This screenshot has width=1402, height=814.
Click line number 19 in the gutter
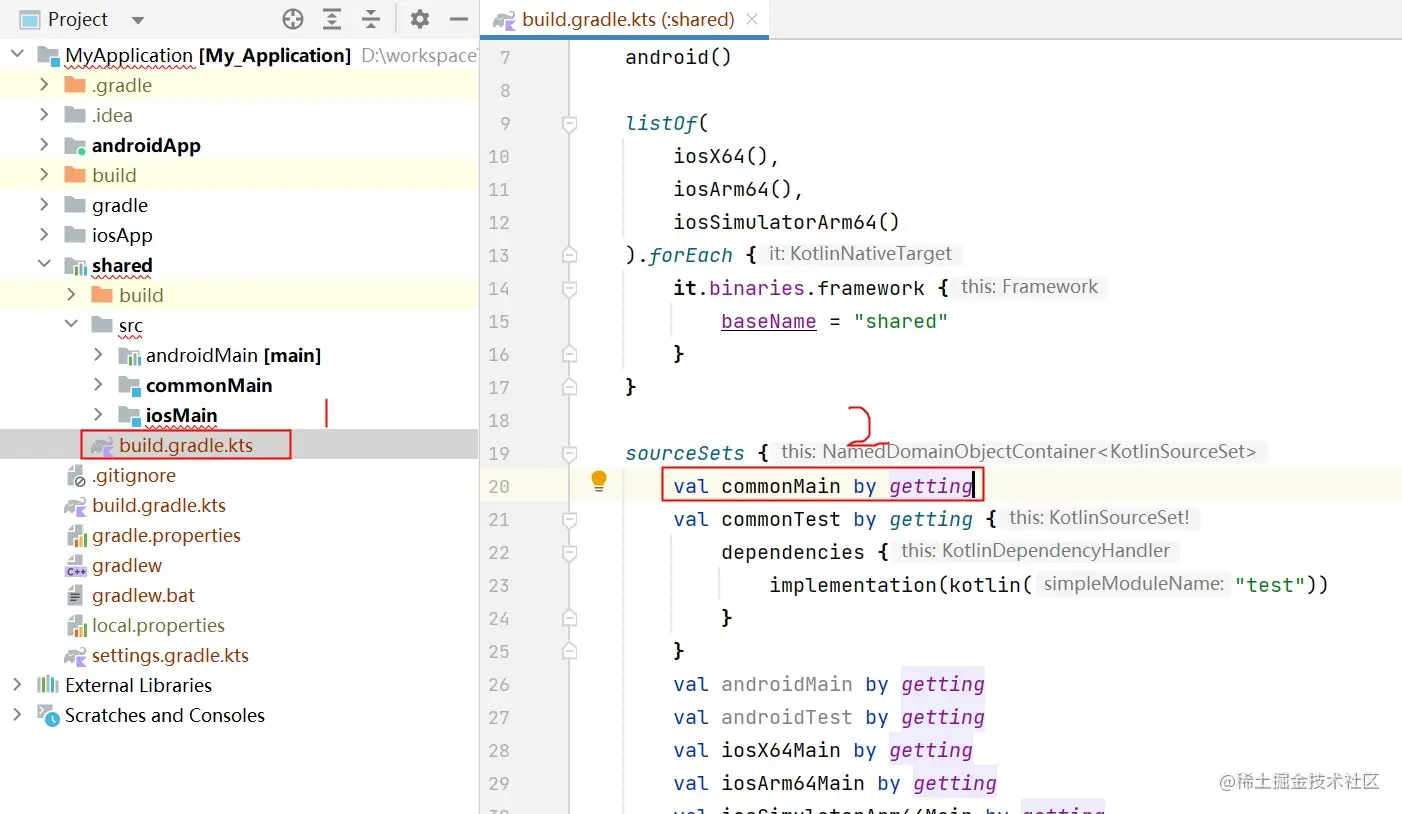(498, 453)
